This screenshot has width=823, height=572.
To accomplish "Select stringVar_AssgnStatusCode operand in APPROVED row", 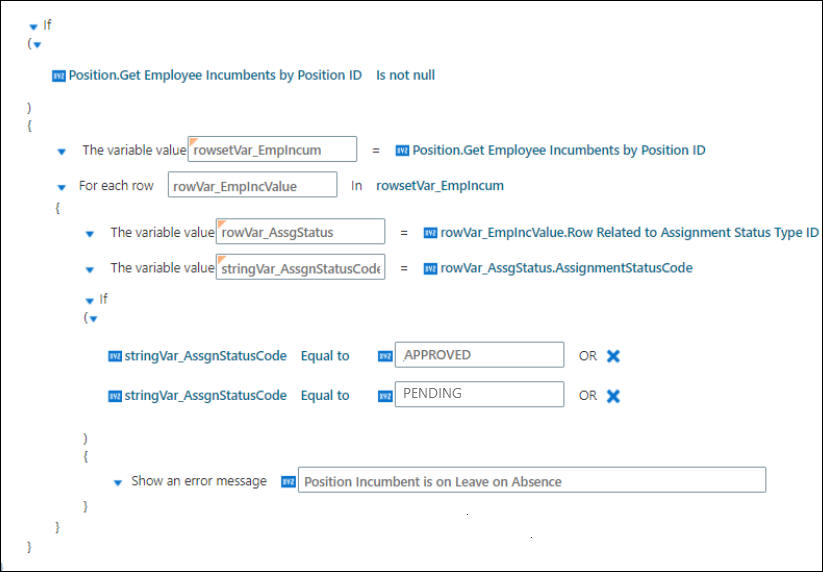I will pyautogui.click(x=205, y=356).
